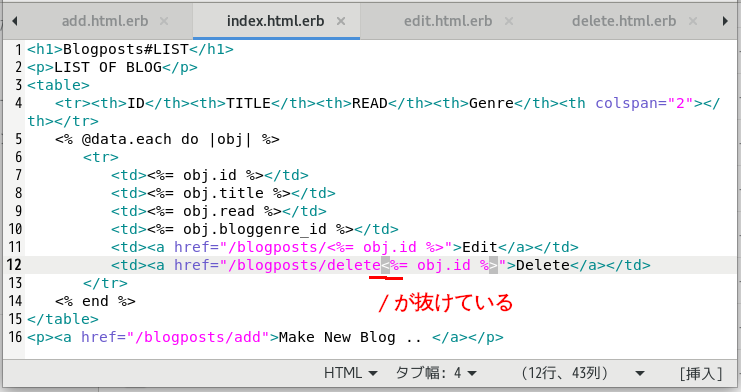Click the Delete link text on line 12
The image size is (741, 392).
pos(543,265)
